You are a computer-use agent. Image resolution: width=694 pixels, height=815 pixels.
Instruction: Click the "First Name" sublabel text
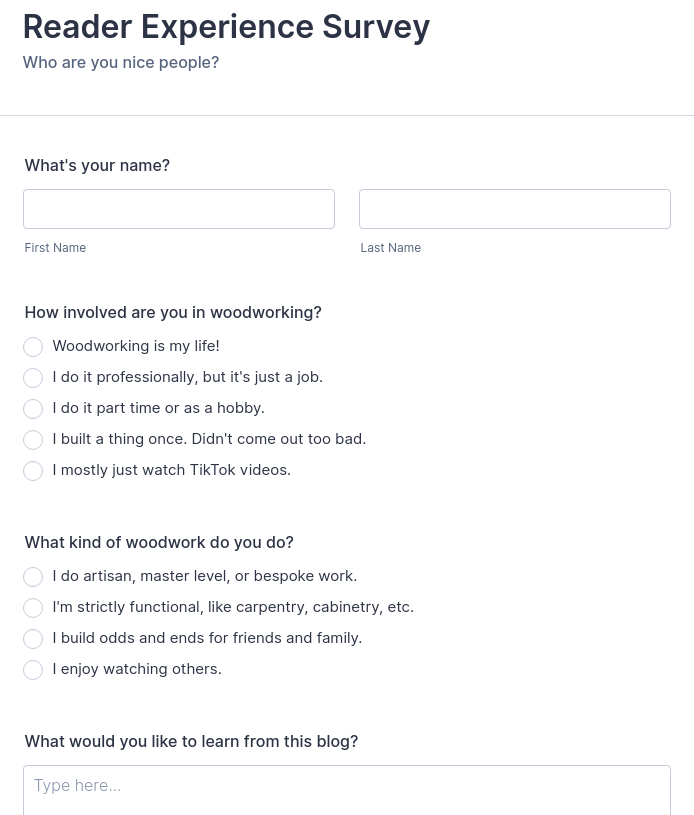click(55, 248)
